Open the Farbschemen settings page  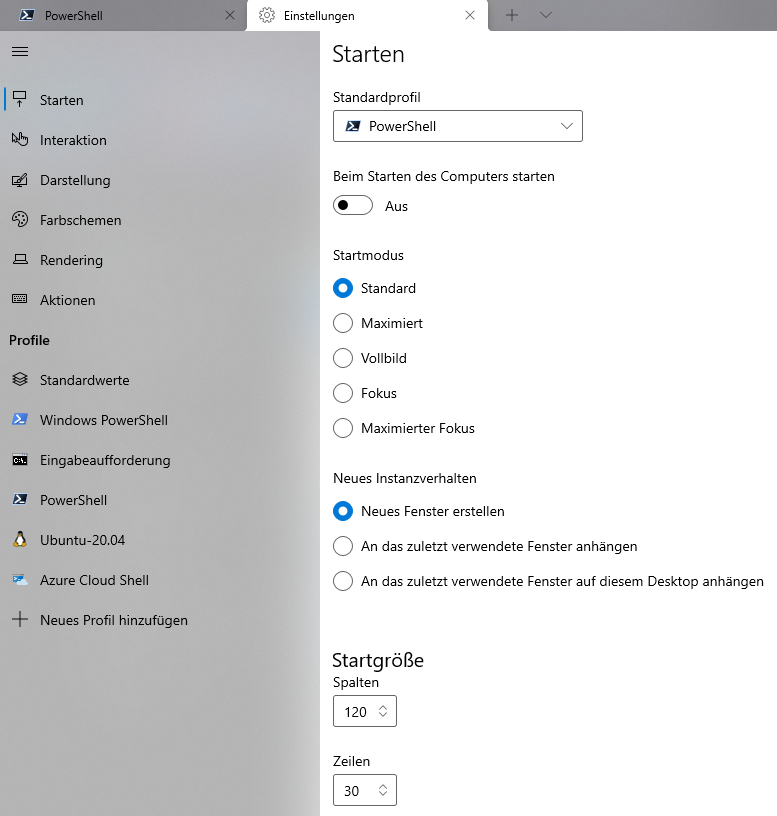160,220
